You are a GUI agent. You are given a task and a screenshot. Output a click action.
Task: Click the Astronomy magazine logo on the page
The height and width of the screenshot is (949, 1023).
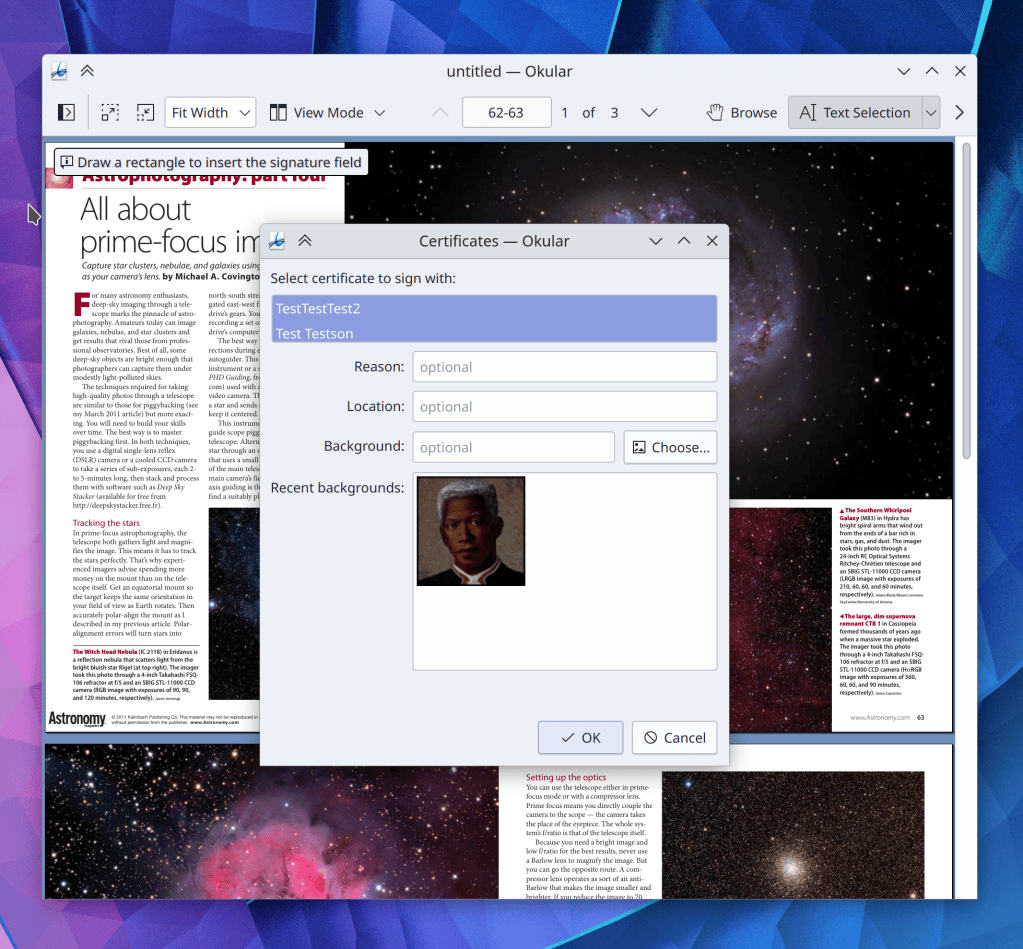pos(77,719)
